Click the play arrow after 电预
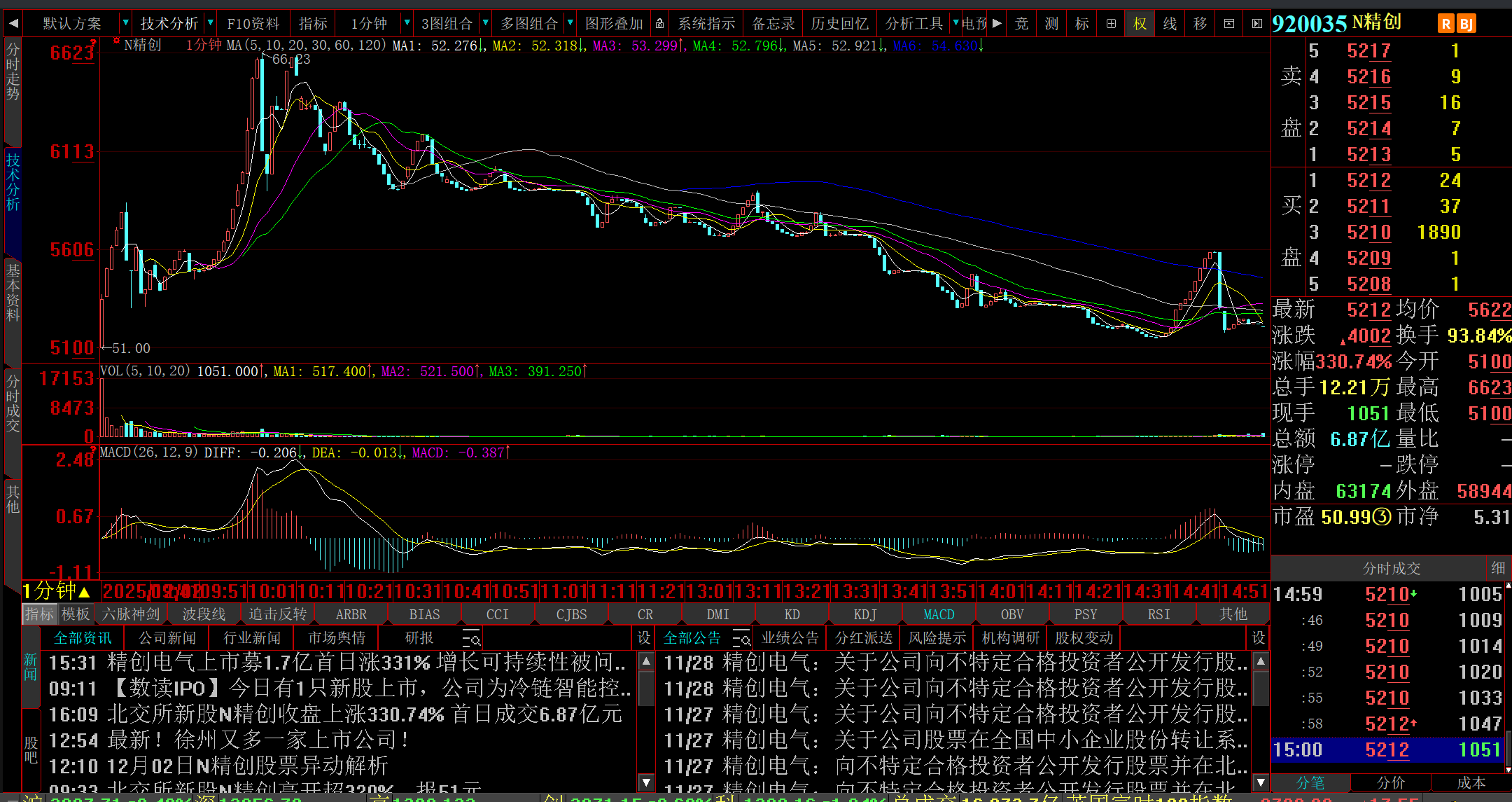Screen dimensions: 1512x802 997,23
